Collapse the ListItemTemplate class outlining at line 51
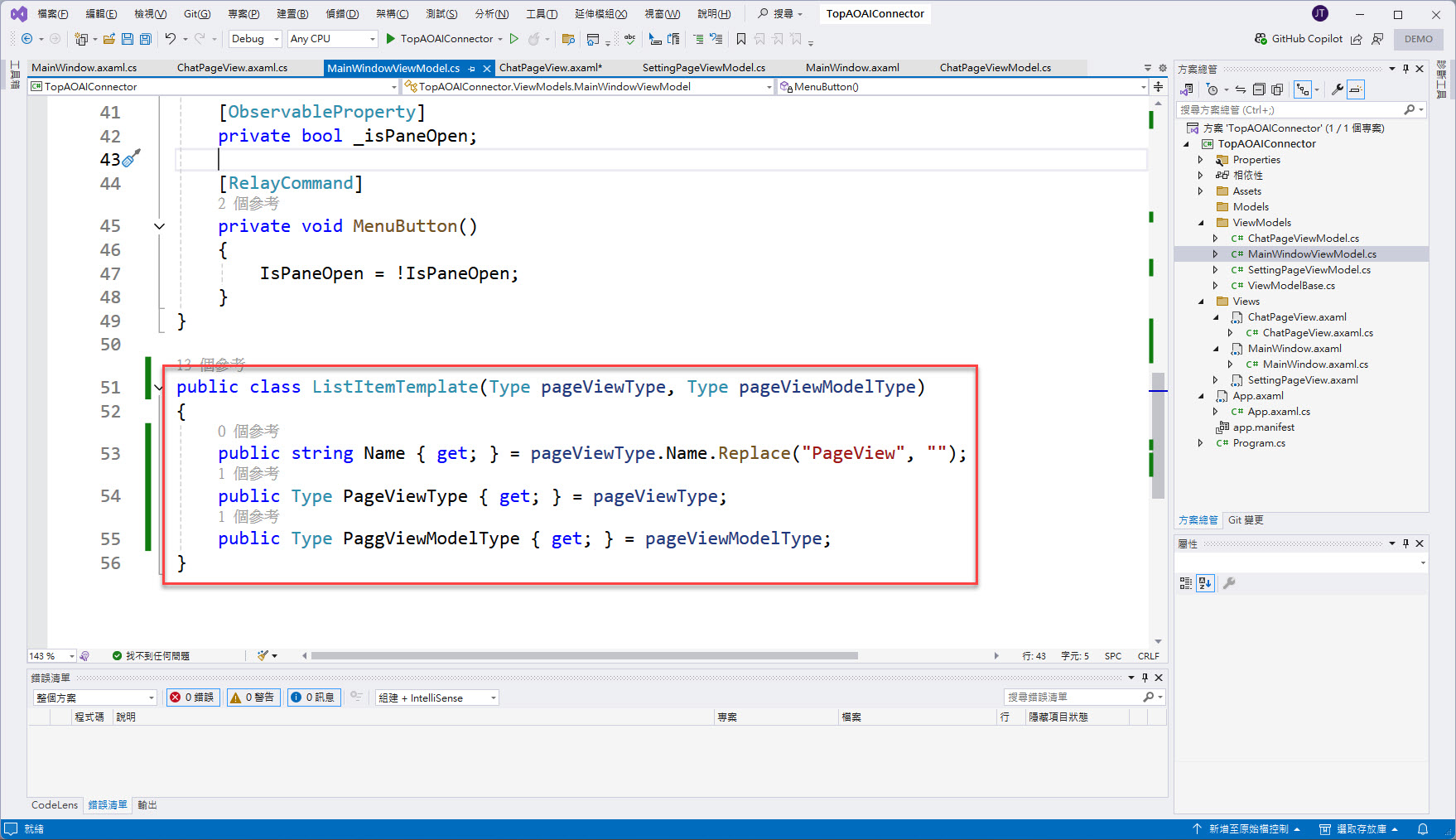The height and width of the screenshot is (840, 1456). pos(159,387)
